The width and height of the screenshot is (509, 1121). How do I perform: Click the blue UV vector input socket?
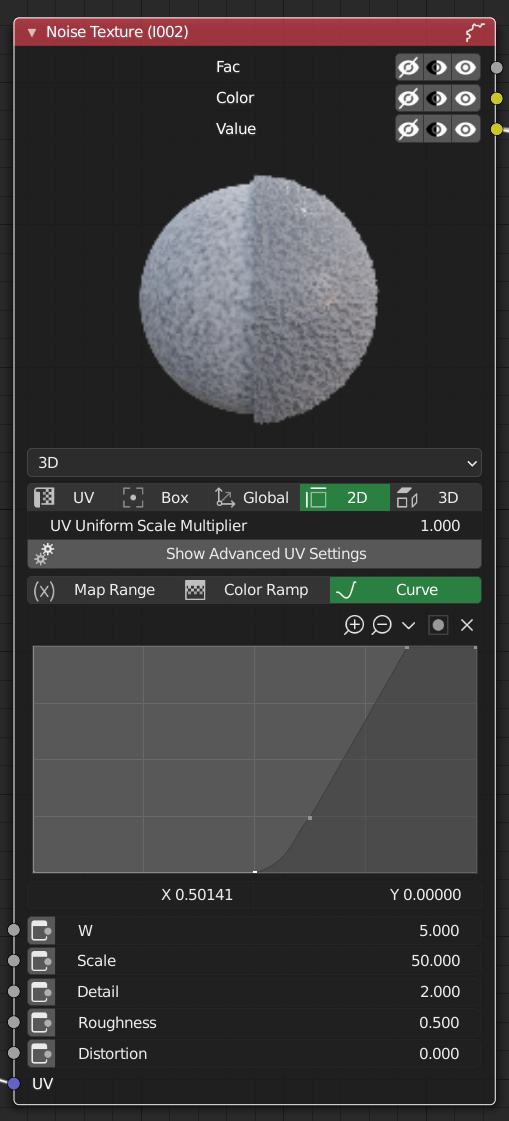pos(14,1084)
